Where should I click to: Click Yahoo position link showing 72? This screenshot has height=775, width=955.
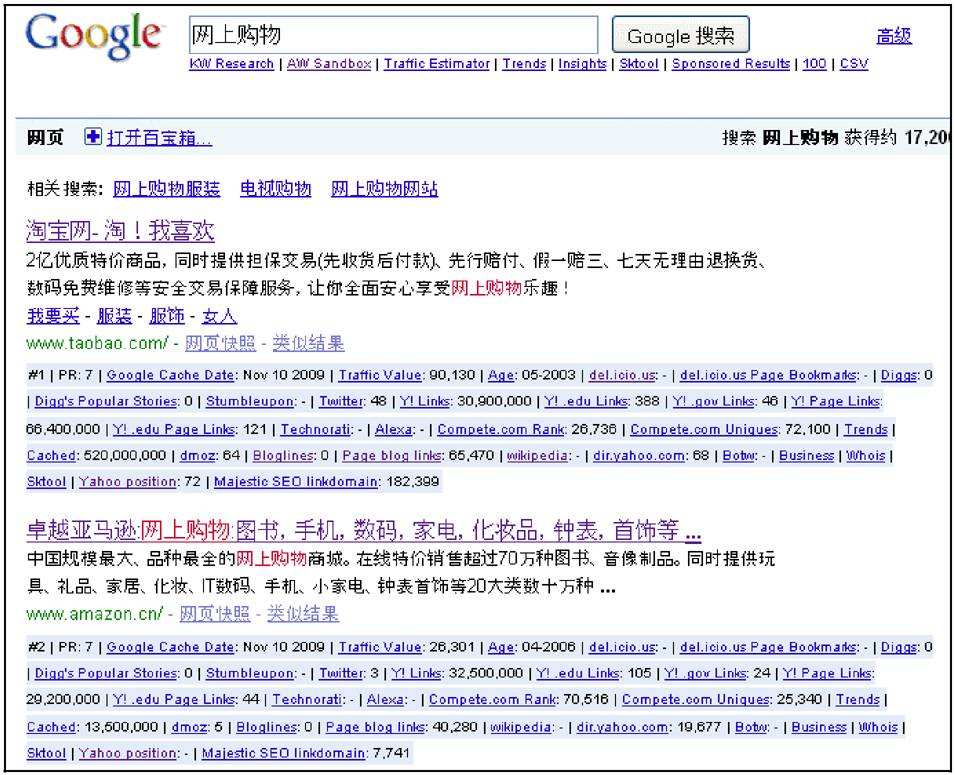[128, 482]
